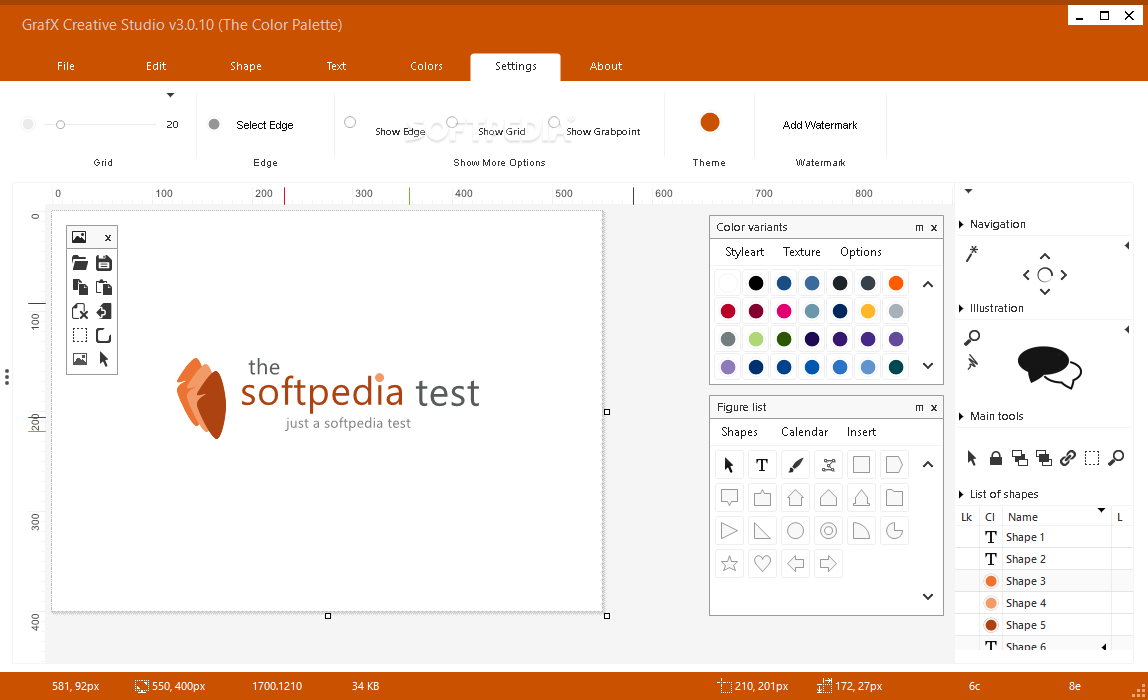Click the navigation pan up arrow

tap(1045, 256)
